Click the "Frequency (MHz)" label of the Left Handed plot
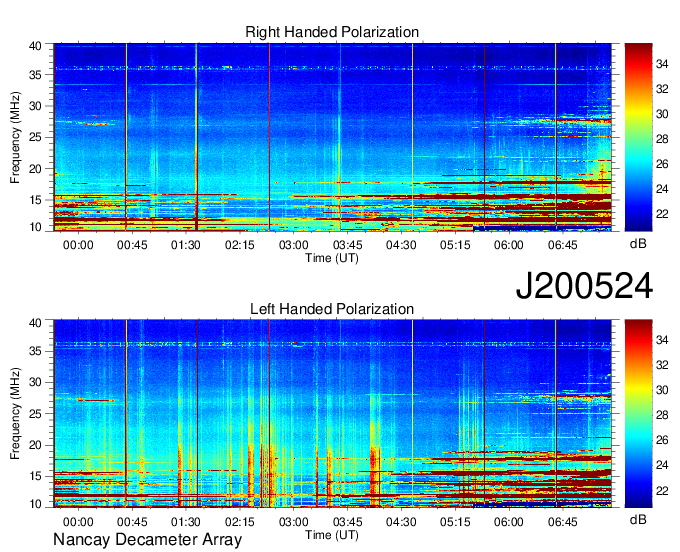The height and width of the screenshot is (552, 680). tap(15, 414)
